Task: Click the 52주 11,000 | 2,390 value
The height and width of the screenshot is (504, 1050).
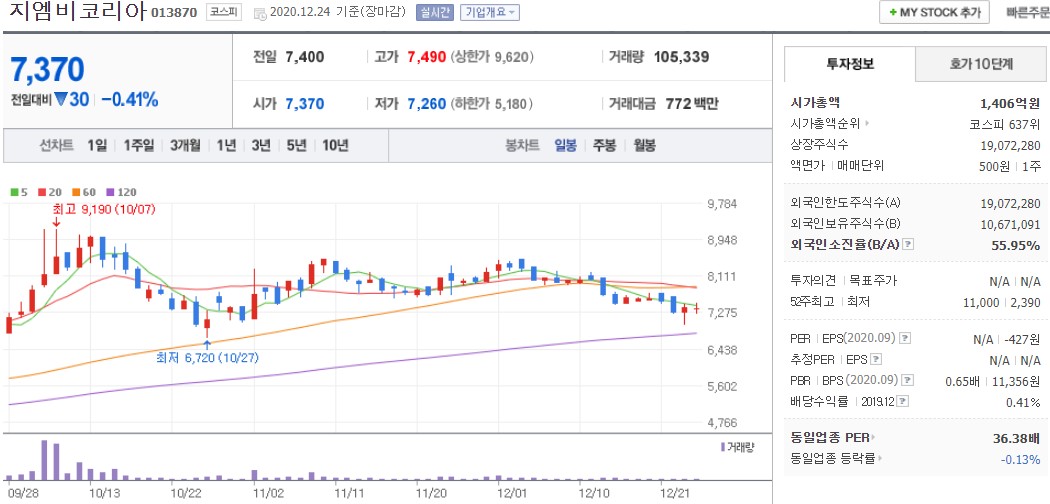Action: [1000, 302]
